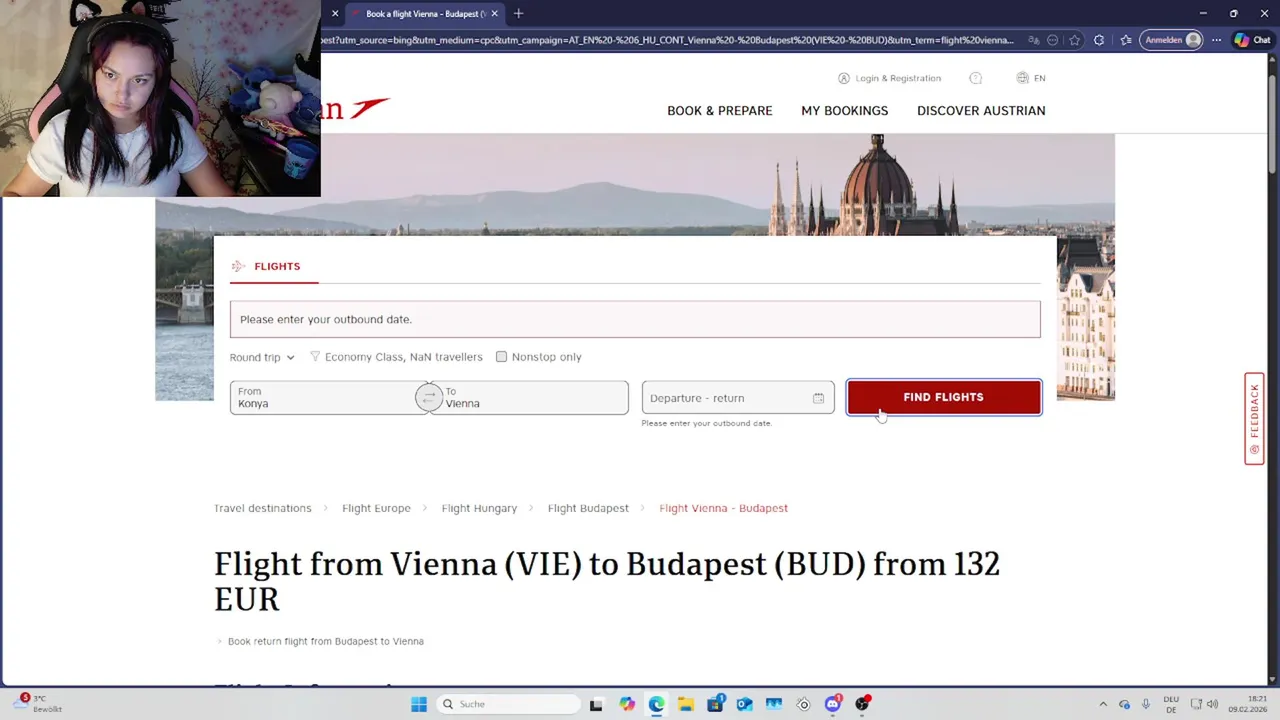Click the volume tray icon
Screen dimensions: 1280x720
click(x=1212, y=704)
